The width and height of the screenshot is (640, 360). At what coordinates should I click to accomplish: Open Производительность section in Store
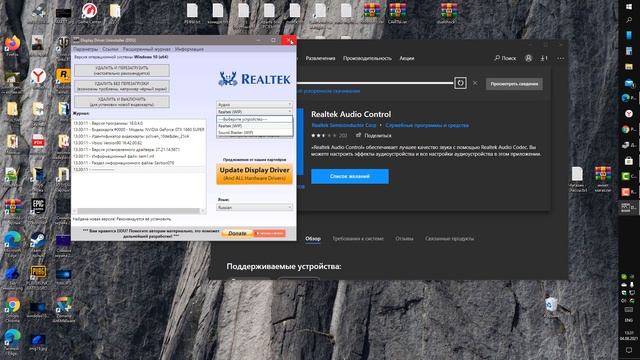367,58
